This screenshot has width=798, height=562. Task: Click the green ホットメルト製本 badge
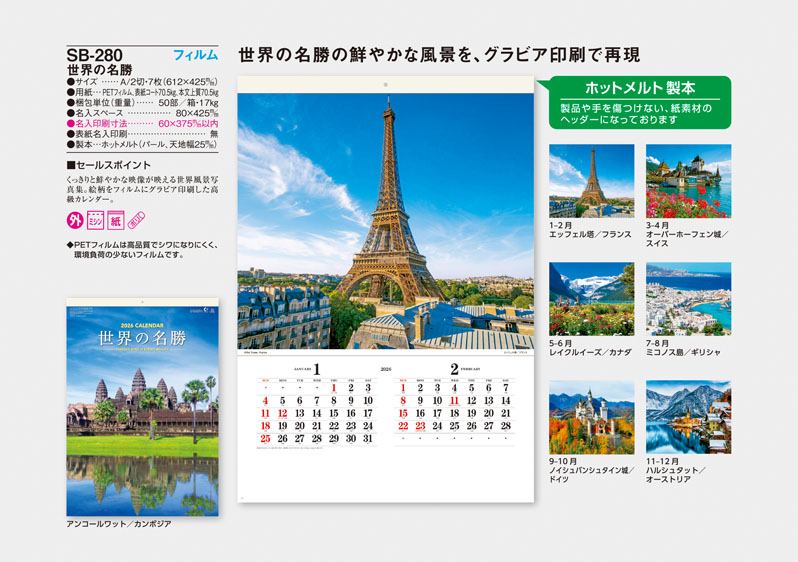click(x=640, y=102)
